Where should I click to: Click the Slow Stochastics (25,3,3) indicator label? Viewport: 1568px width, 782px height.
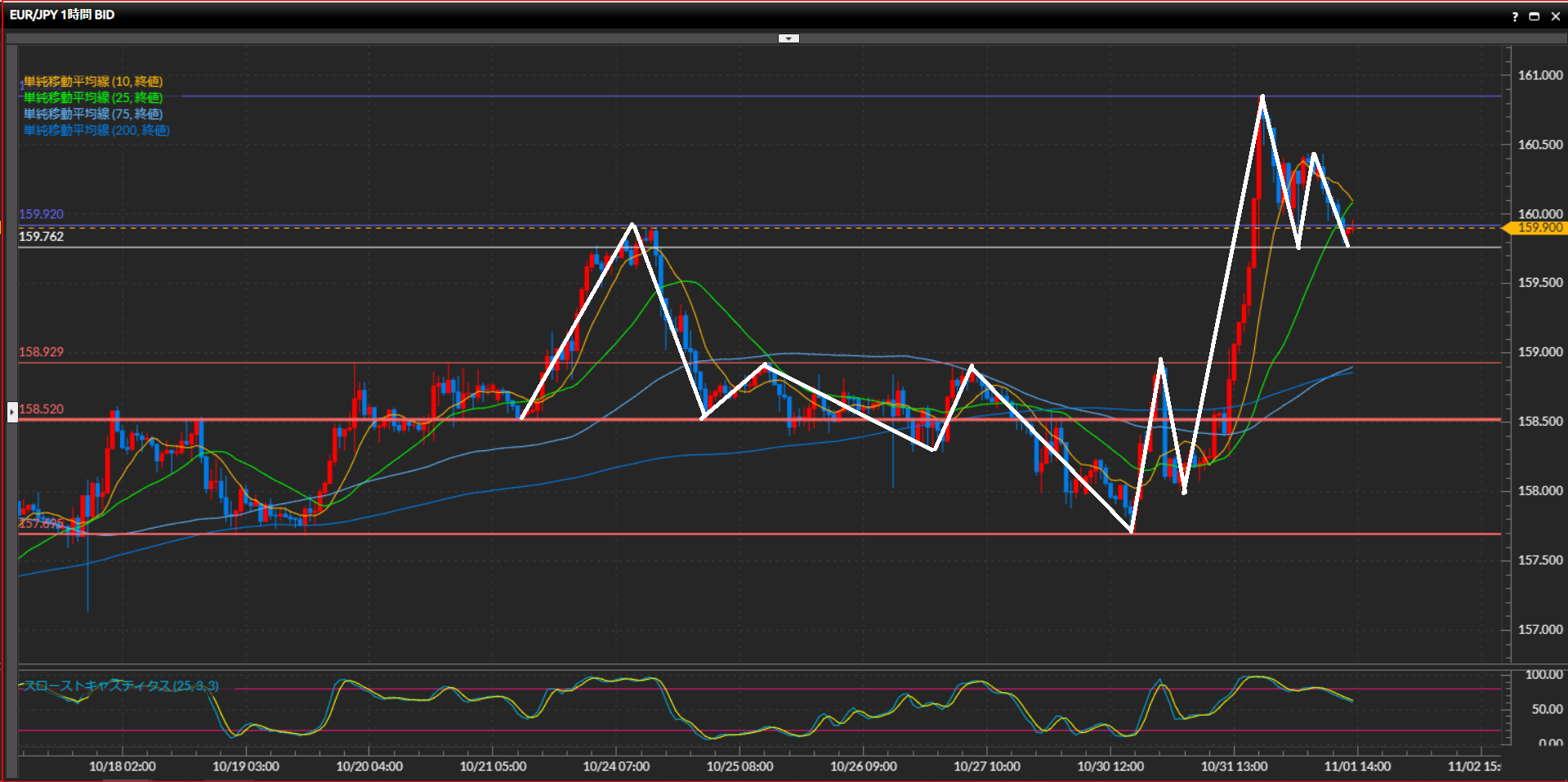[x=120, y=686]
